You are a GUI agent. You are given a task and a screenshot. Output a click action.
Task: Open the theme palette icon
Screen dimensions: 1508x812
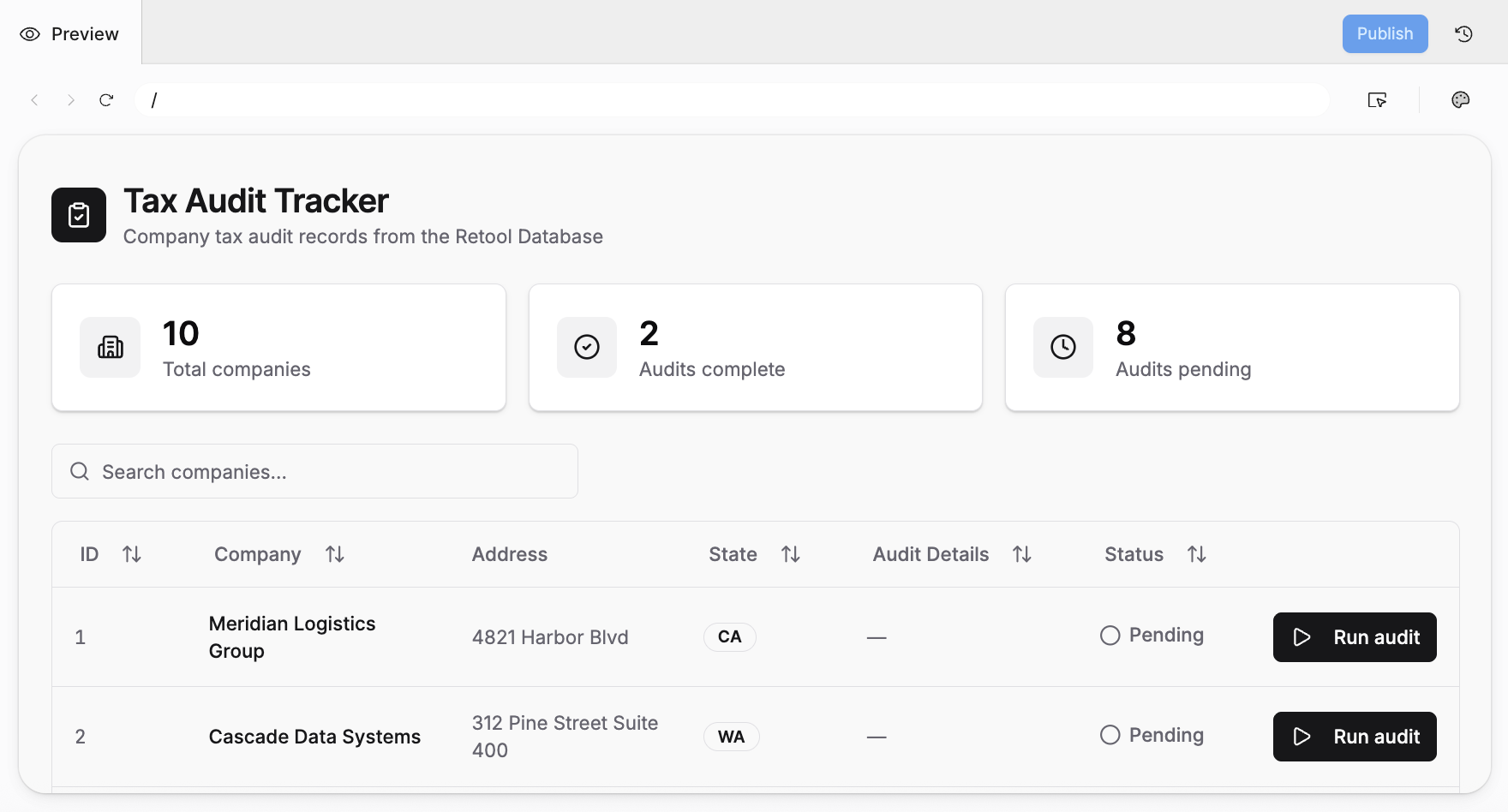point(1461,100)
